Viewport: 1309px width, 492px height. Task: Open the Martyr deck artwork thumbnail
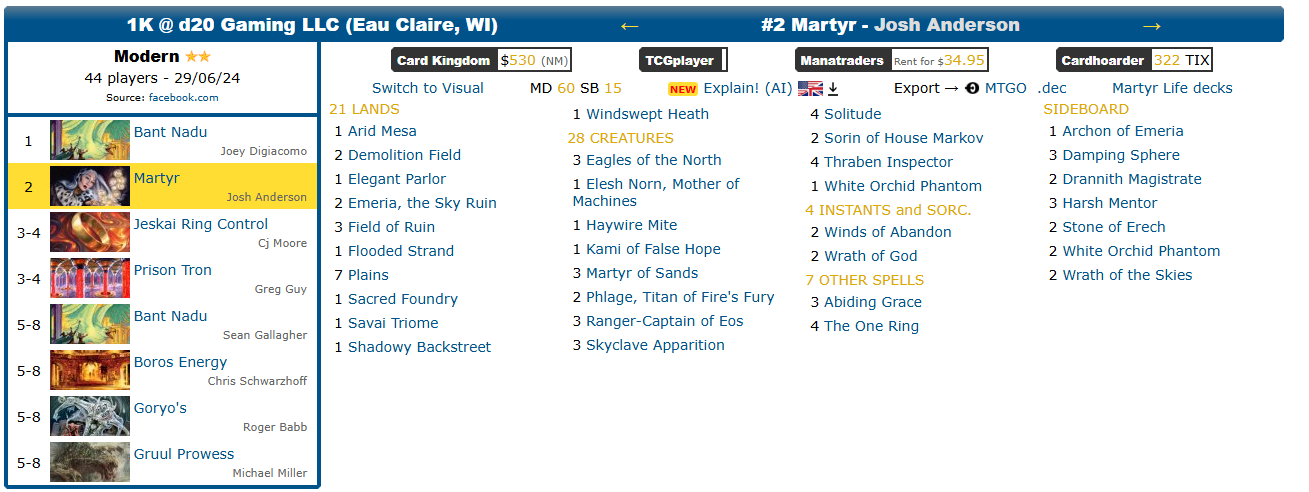tap(90, 187)
